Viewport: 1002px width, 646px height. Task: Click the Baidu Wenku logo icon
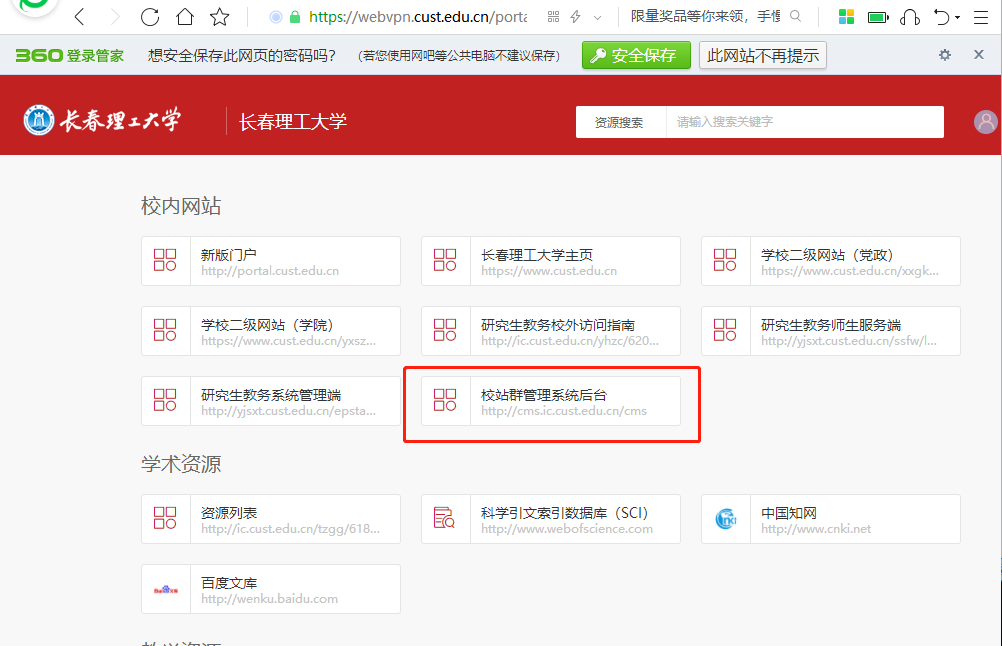pos(166,589)
